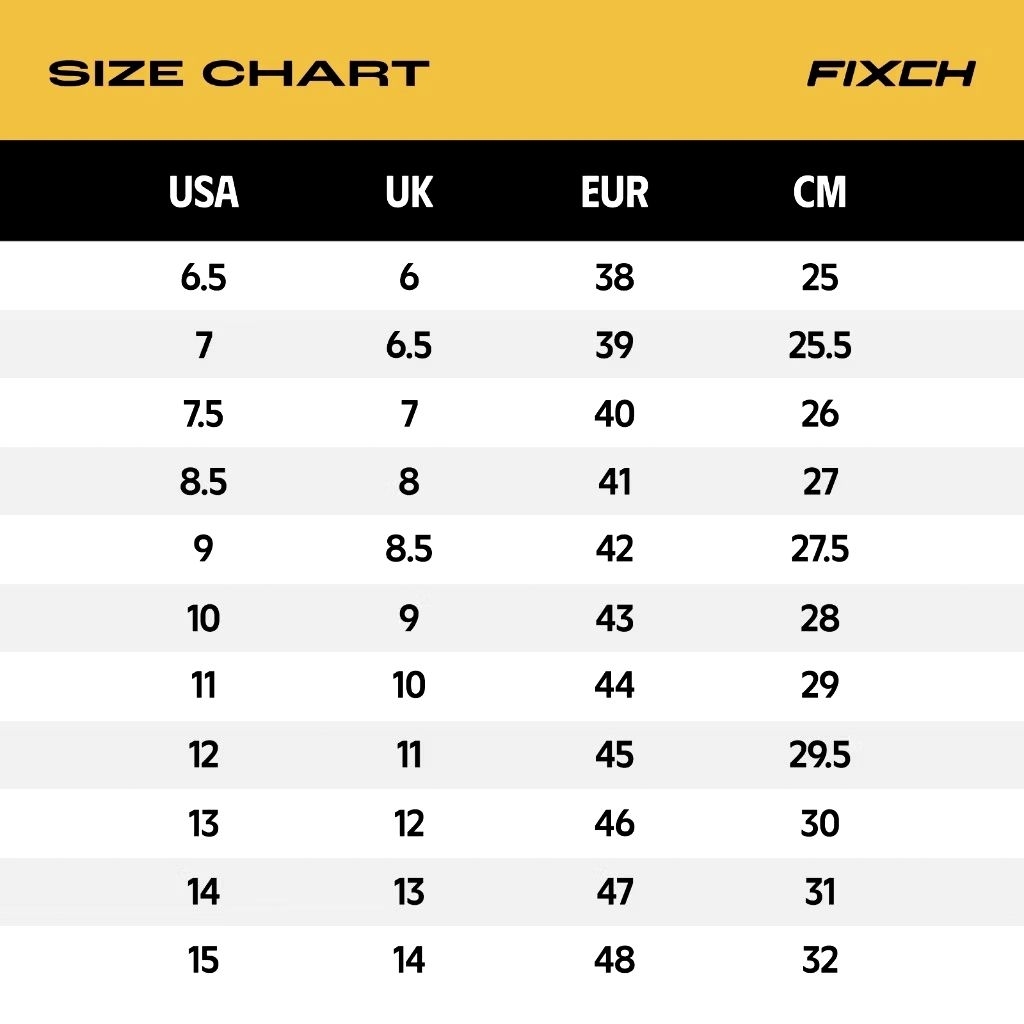Screen dimensions: 1024x1024
Task: Click EUR size 40 cell
Action: 614,414
